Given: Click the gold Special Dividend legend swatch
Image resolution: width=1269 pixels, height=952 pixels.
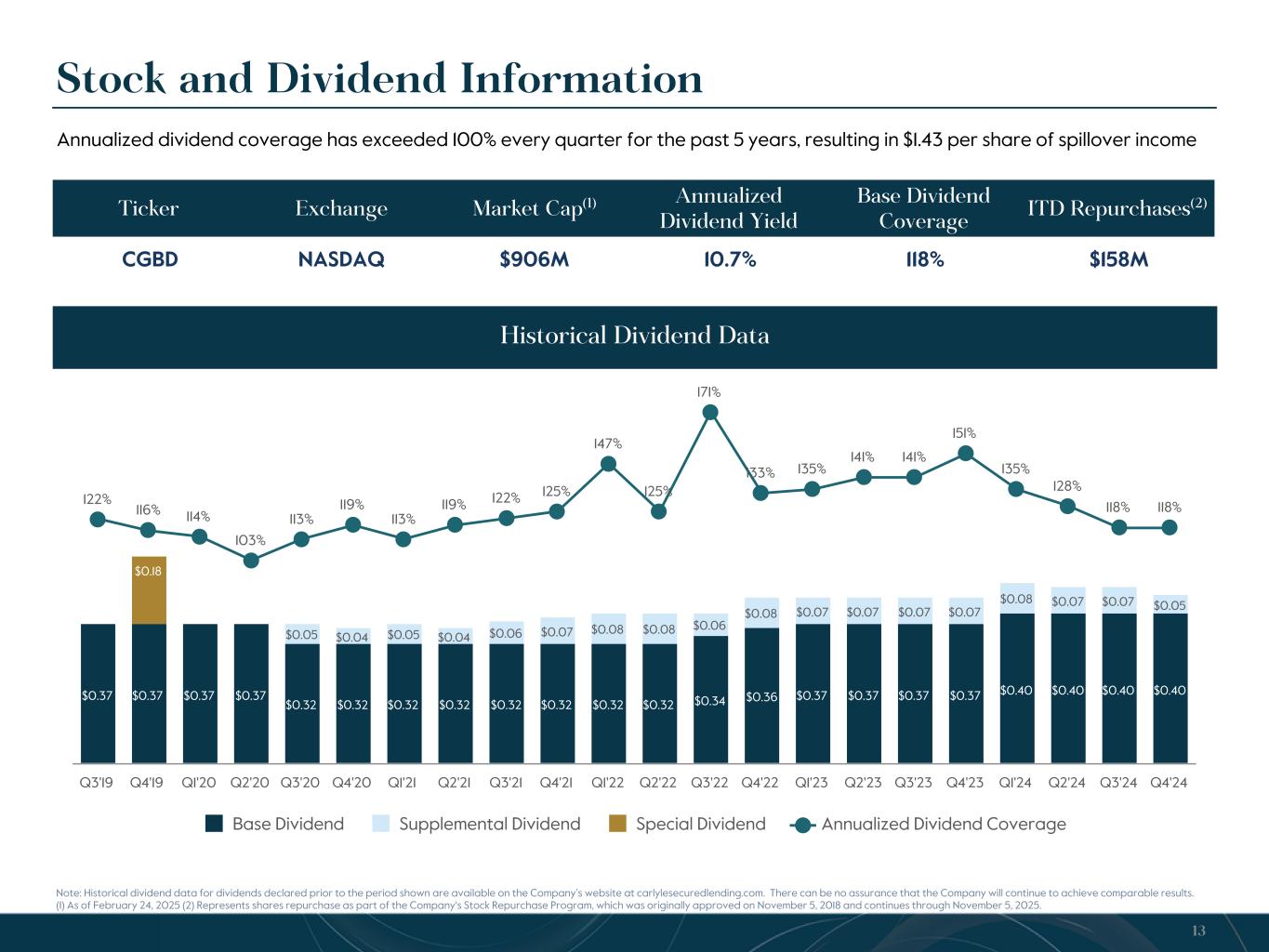Looking at the screenshot, I should click(x=618, y=824).
